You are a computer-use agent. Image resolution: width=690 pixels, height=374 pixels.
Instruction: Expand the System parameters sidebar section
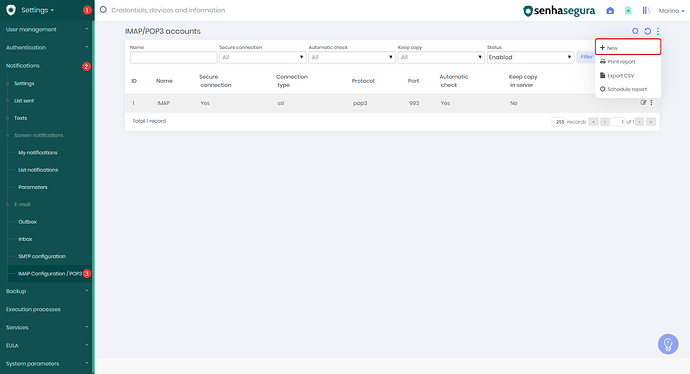click(x=47, y=364)
